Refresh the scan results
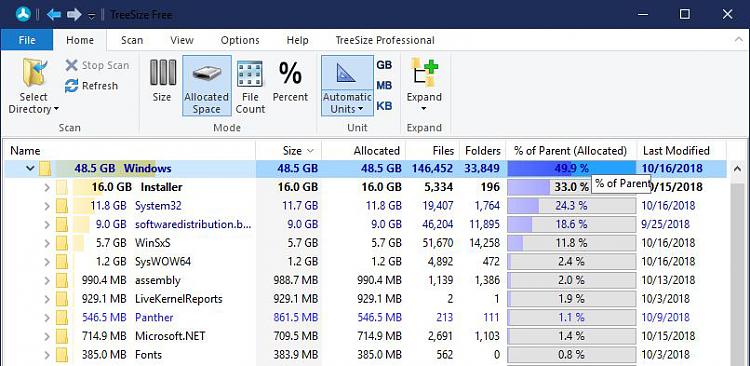 point(91,86)
